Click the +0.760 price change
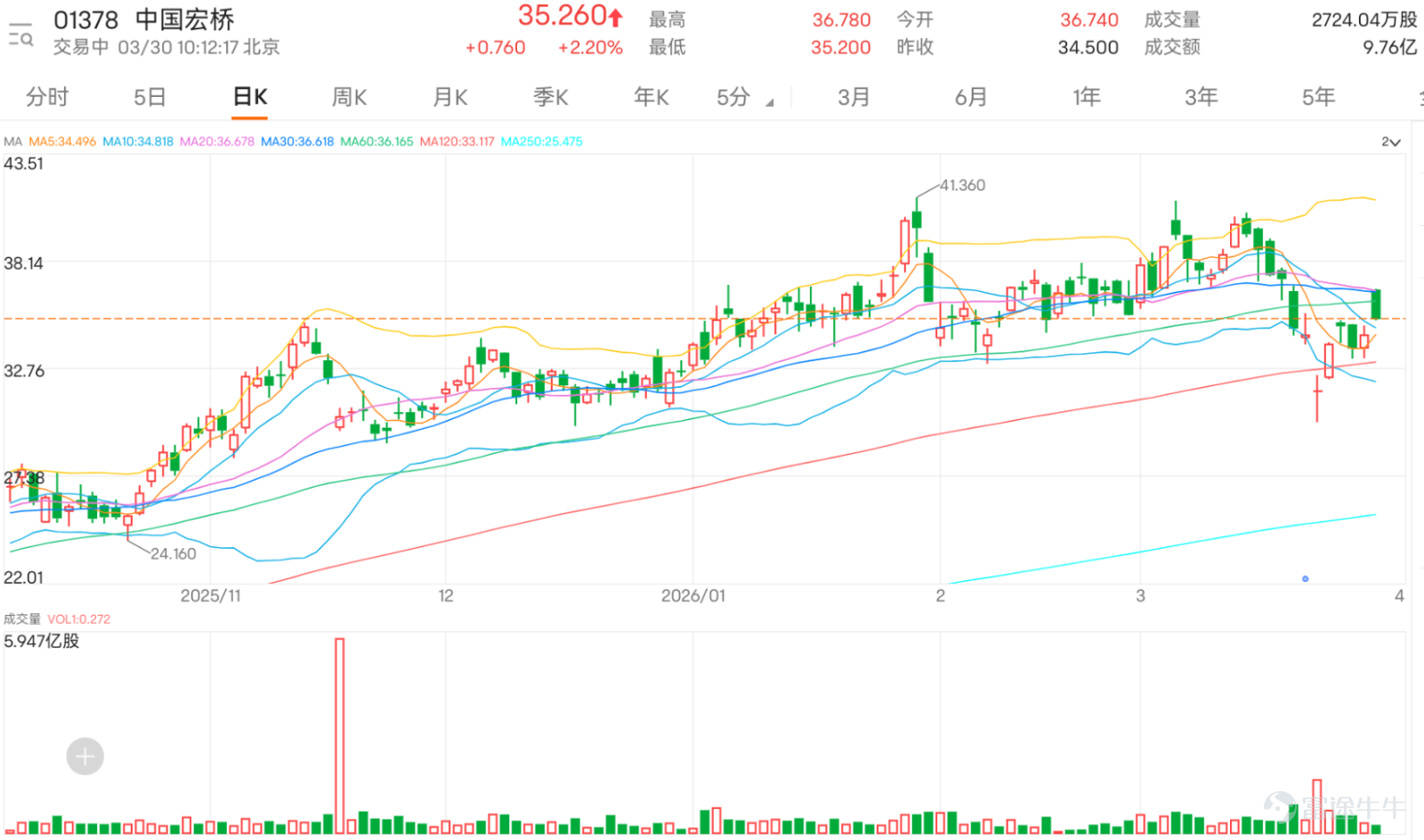 coord(495,48)
